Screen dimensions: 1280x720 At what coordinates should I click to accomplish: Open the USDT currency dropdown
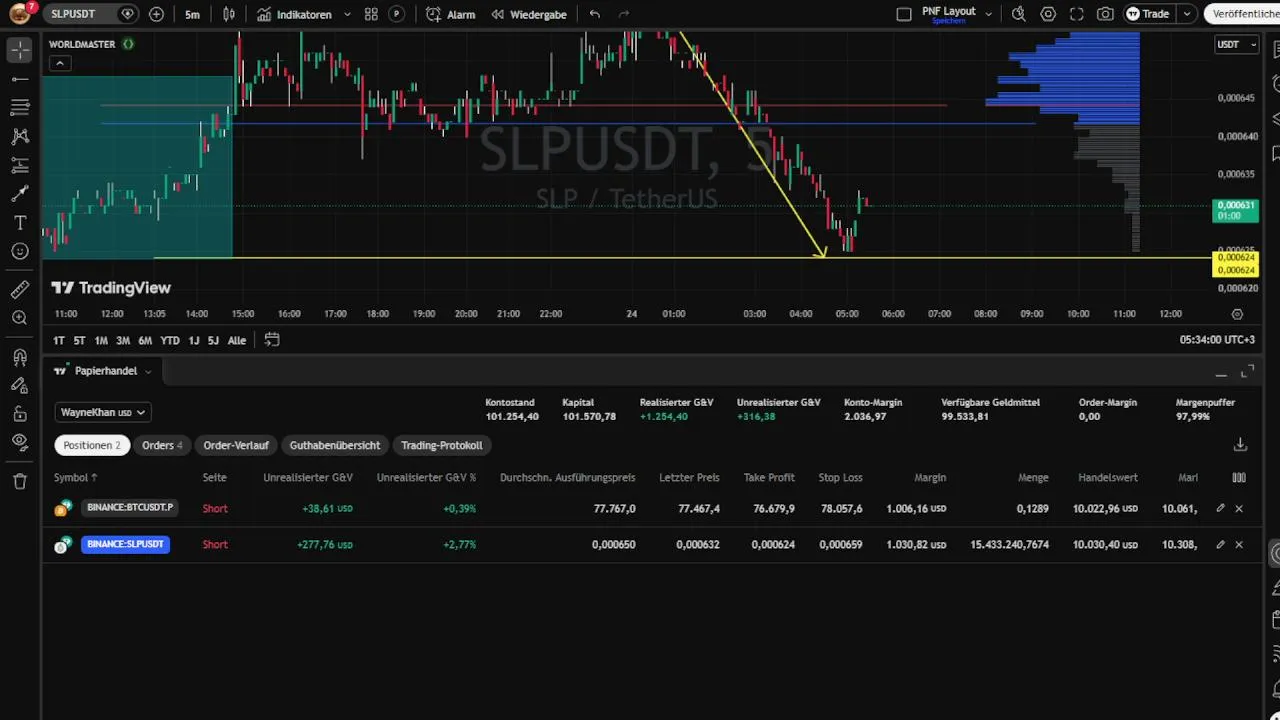coord(1236,44)
